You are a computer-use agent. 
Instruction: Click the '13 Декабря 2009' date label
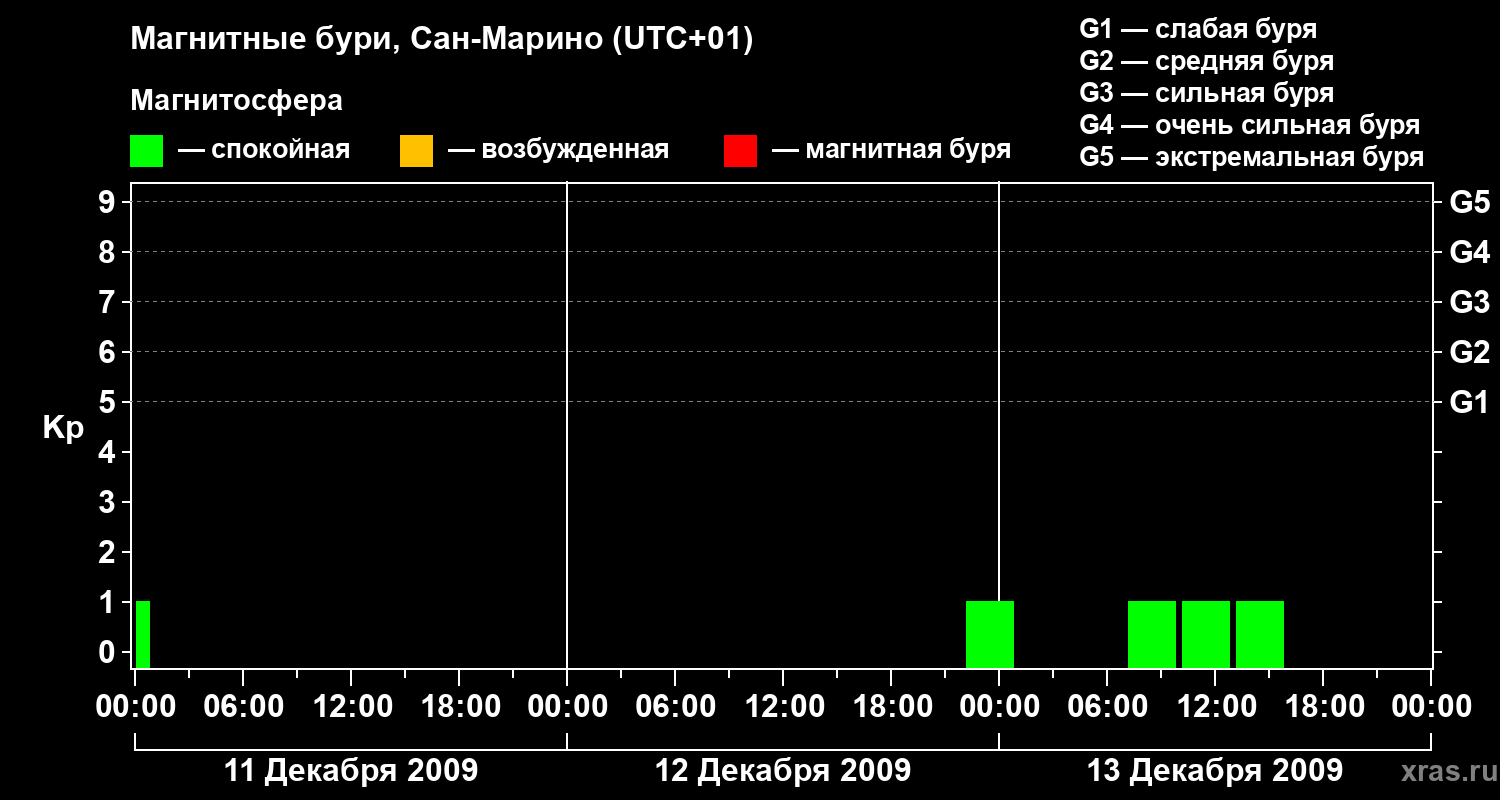(x=1215, y=771)
